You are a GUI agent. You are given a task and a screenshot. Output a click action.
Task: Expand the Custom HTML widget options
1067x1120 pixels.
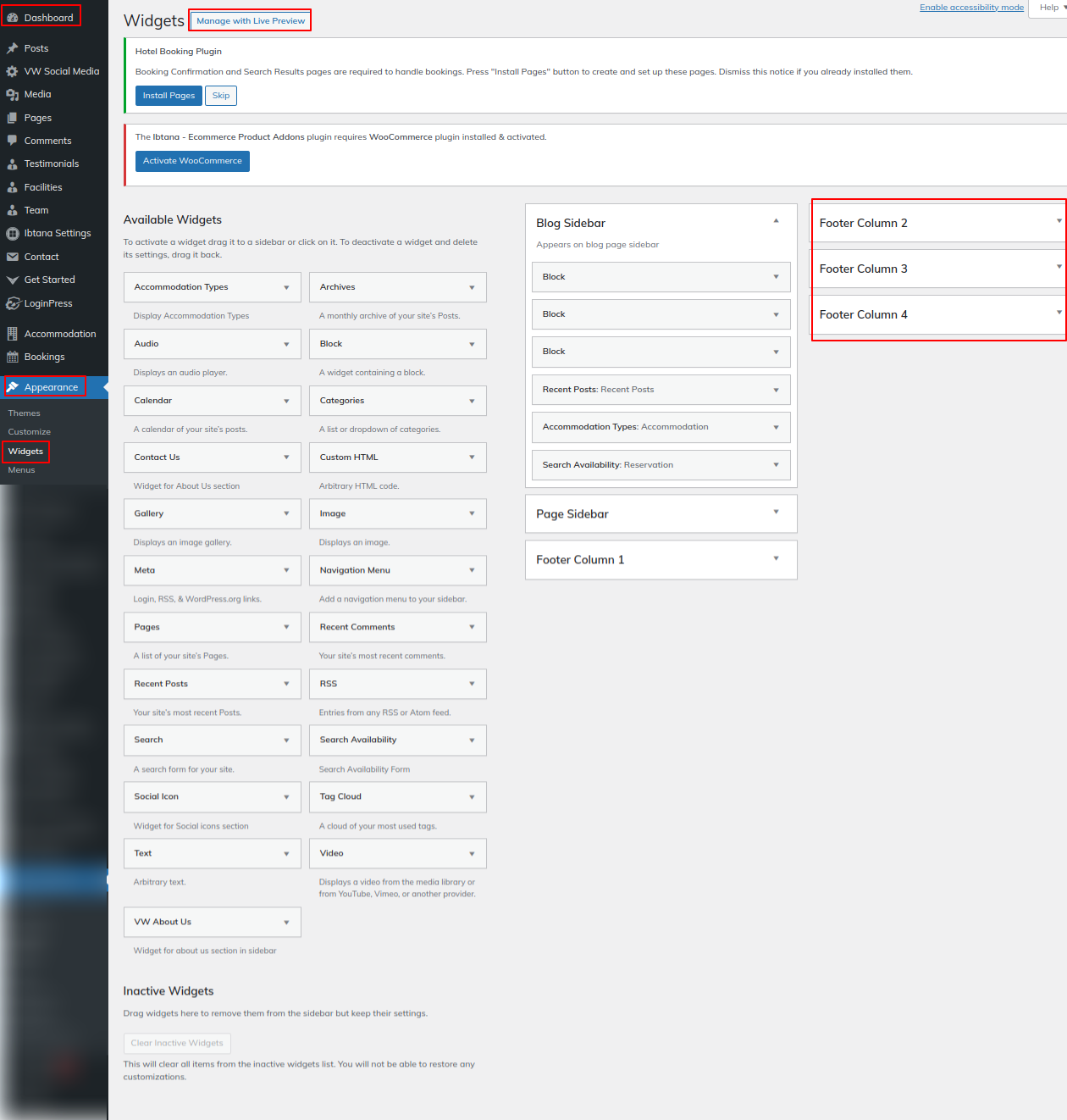pyautogui.click(x=472, y=457)
